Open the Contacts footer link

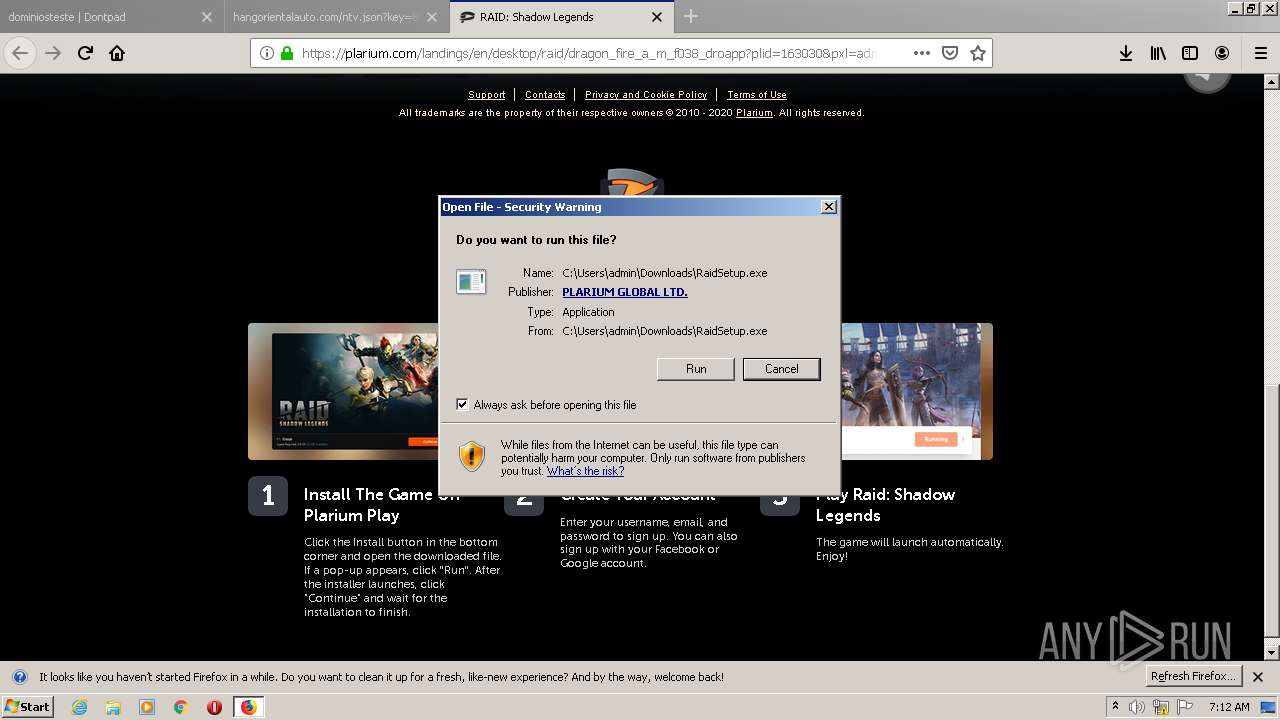tap(545, 95)
